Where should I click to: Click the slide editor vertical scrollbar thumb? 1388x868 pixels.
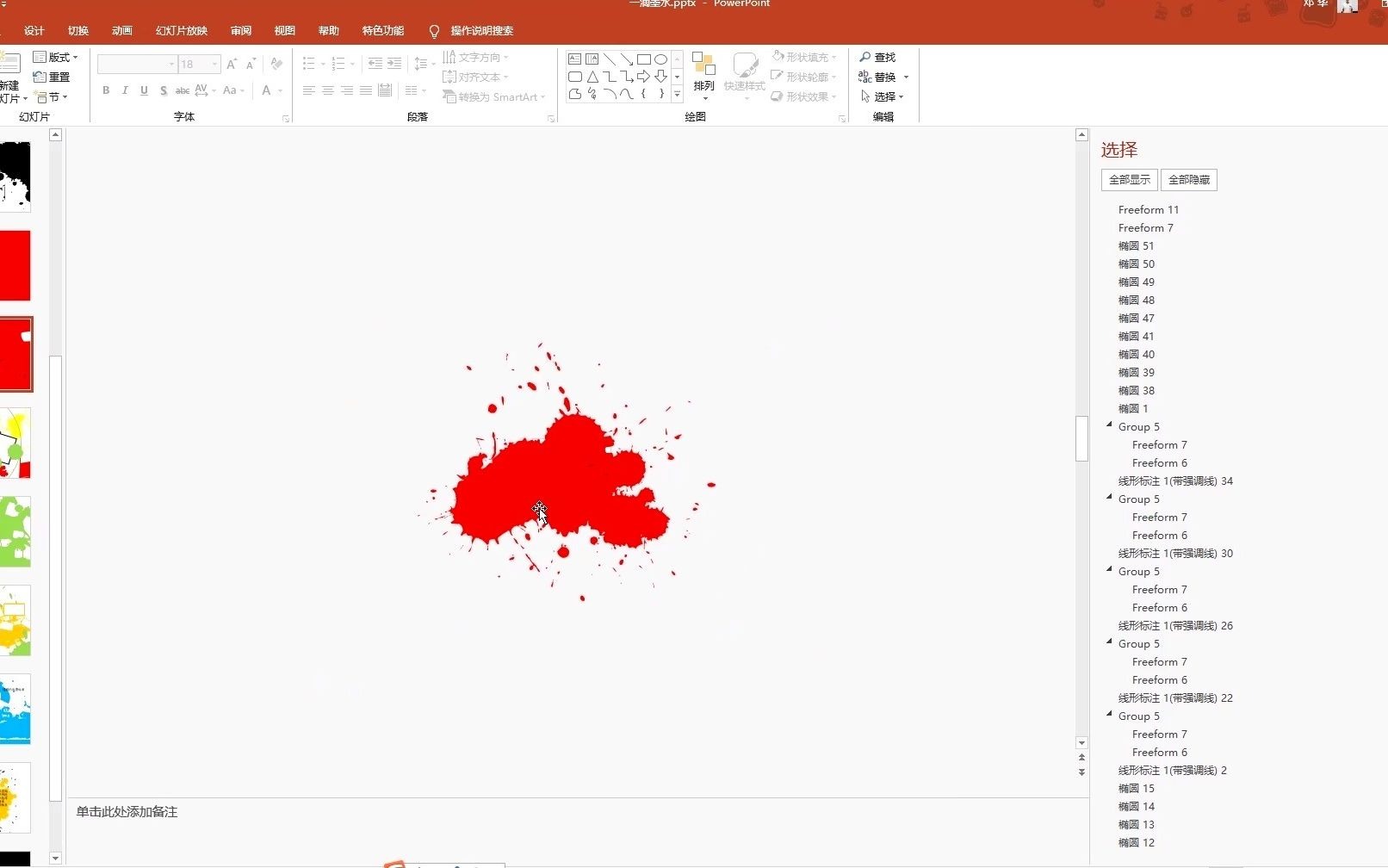point(1081,438)
